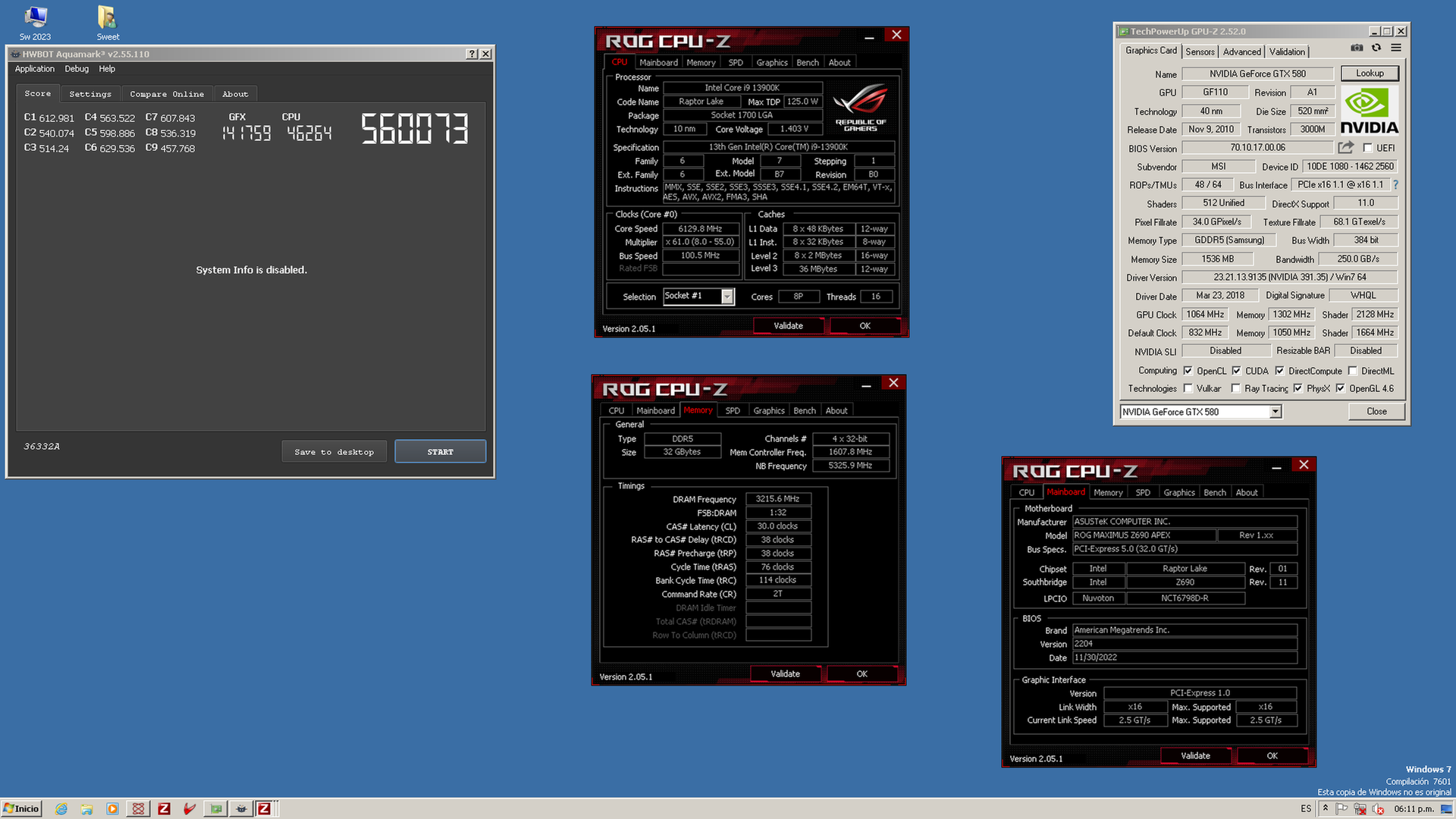
Task: Click the Republic of Gamers logo in CPU-Z
Action: pos(860,108)
